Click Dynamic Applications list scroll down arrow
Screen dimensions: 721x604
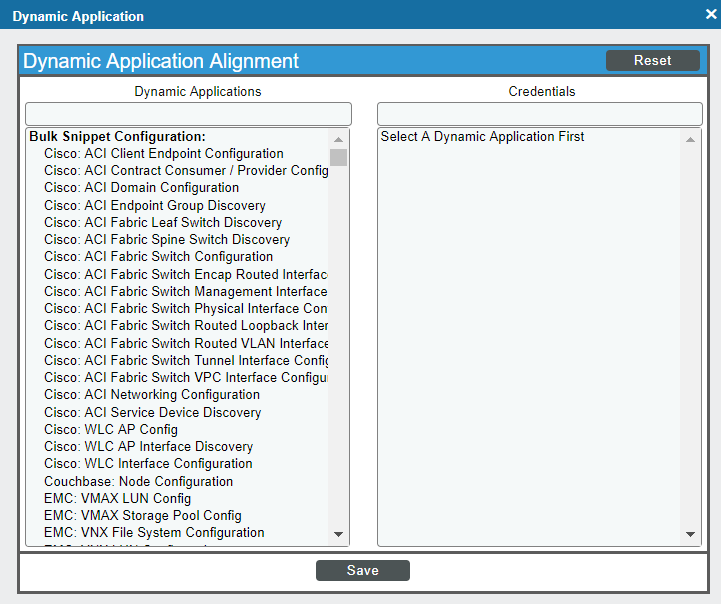[x=338, y=534]
